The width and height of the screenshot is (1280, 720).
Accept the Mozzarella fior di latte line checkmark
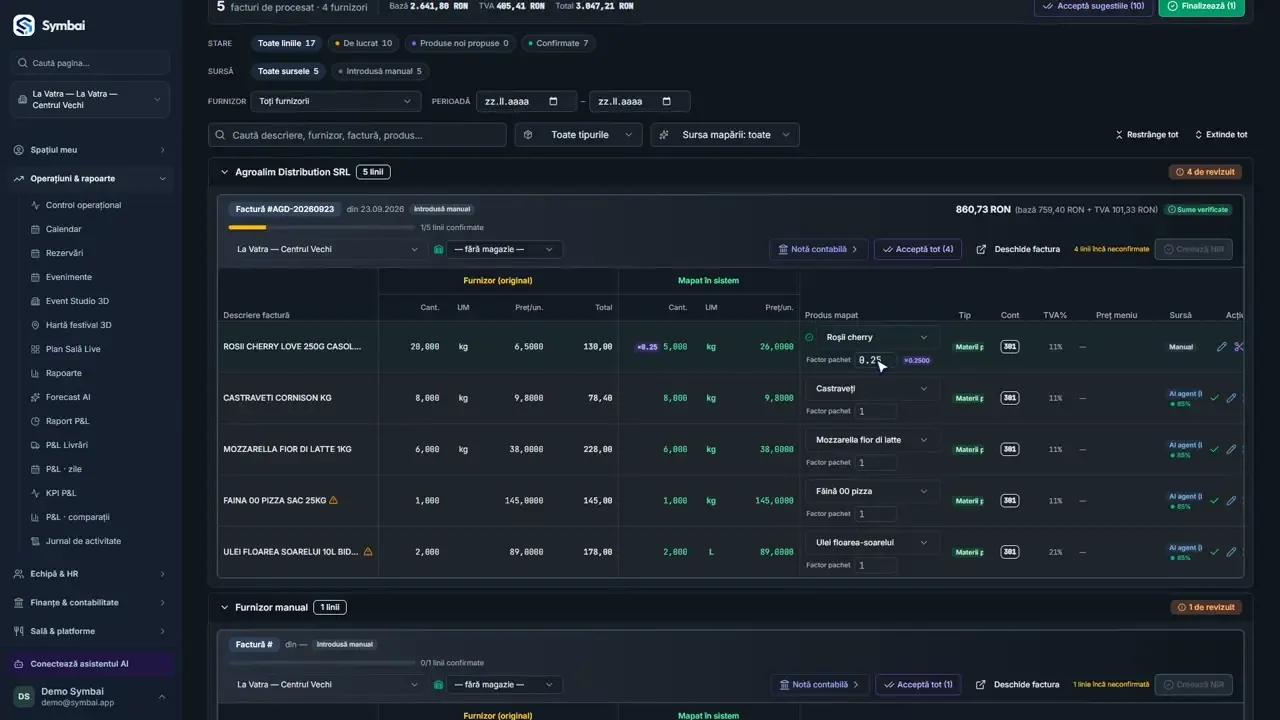click(1215, 449)
